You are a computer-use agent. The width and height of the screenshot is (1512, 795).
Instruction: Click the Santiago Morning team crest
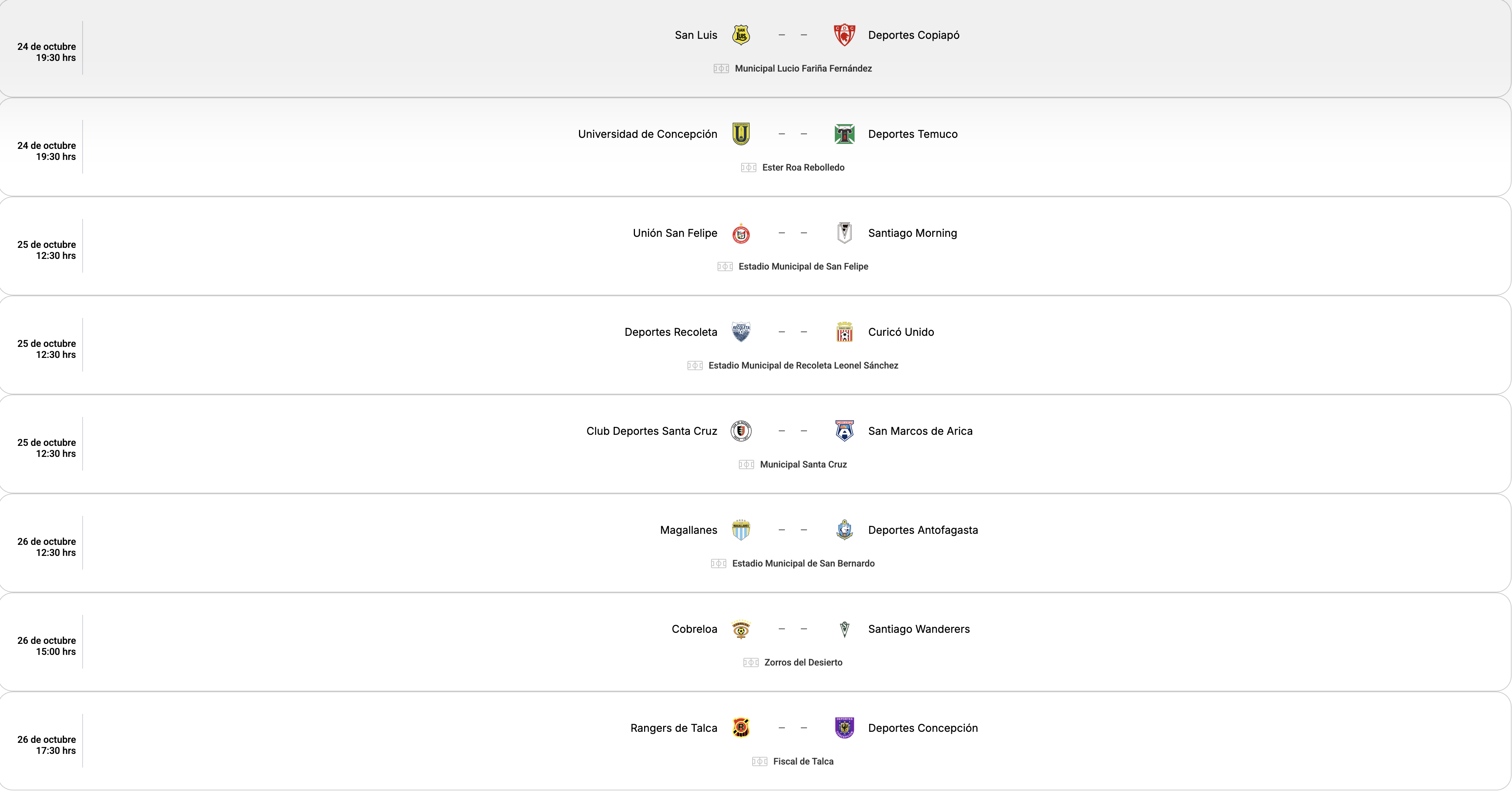coord(844,233)
